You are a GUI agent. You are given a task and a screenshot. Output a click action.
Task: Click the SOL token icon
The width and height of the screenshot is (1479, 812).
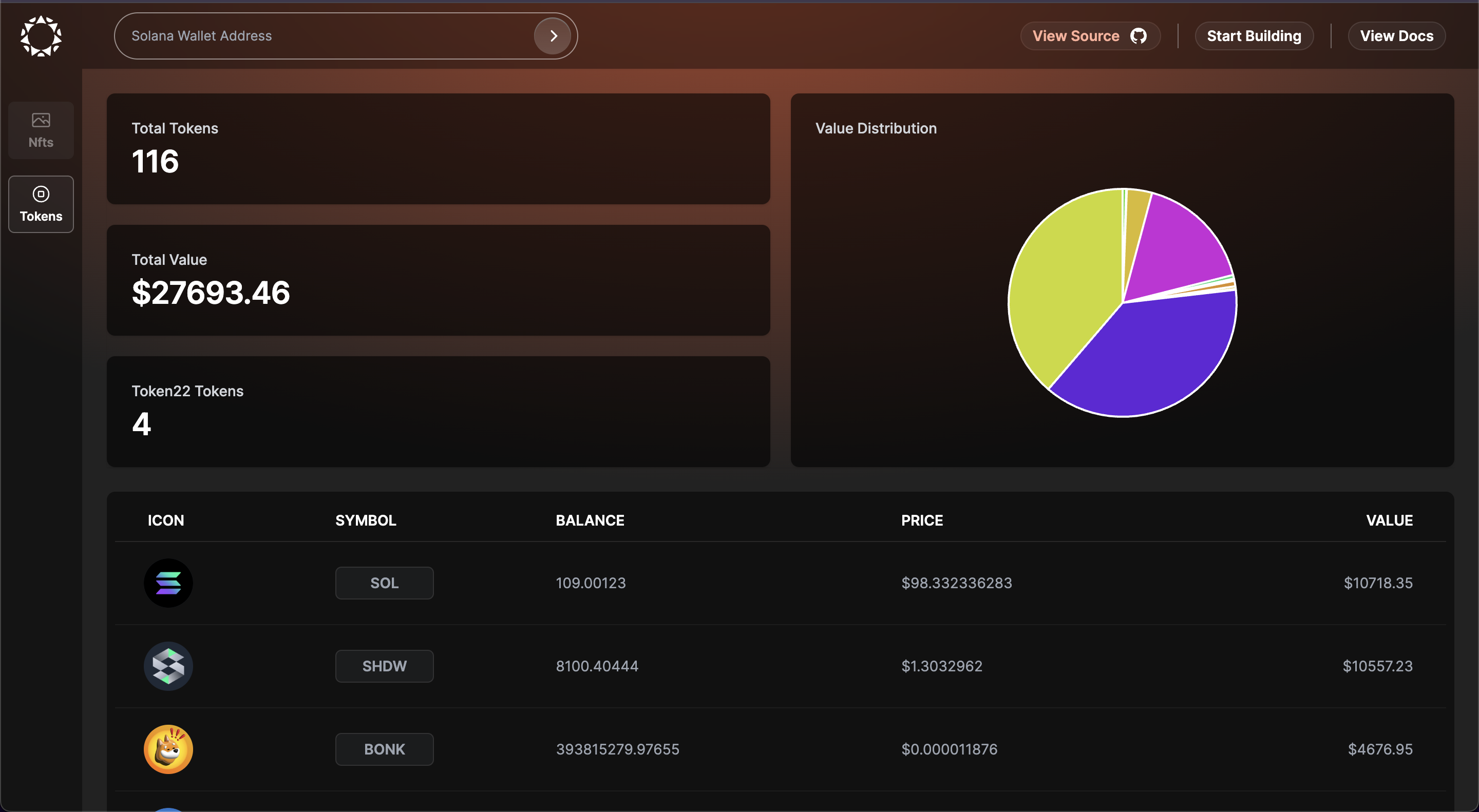click(x=168, y=583)
